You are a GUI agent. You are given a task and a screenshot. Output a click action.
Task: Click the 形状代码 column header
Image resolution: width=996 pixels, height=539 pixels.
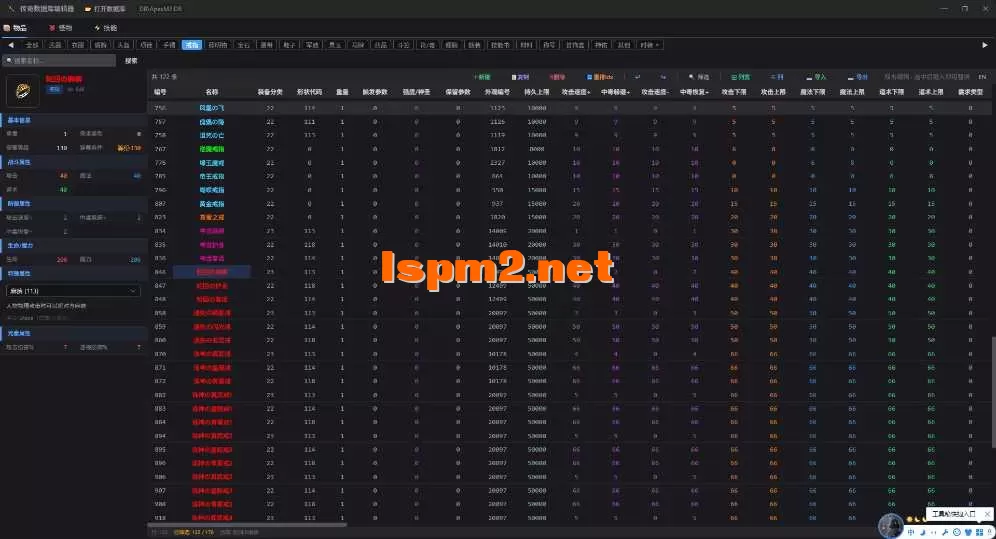click(x=309, y=92)
